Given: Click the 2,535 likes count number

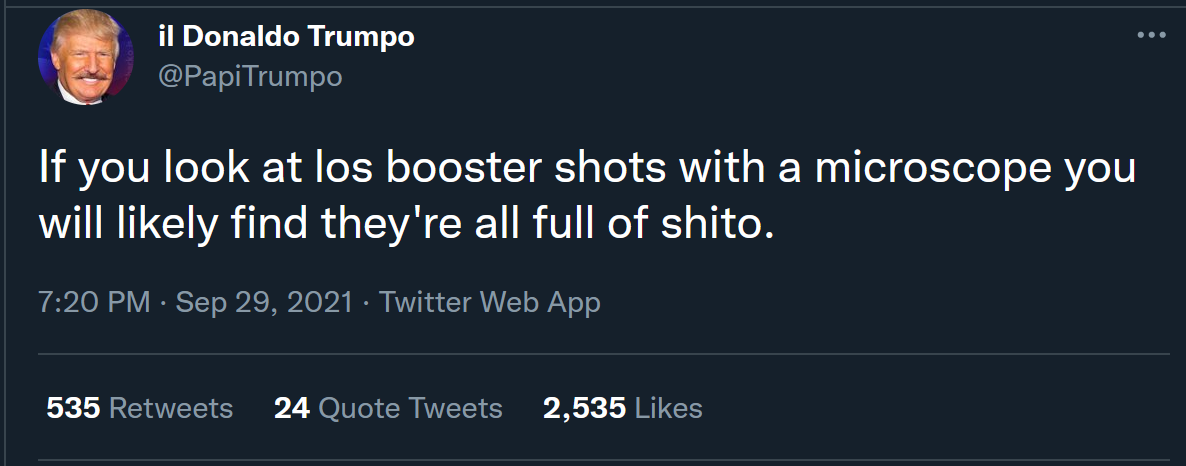Looking at the screenshot, I should (585, 408).
